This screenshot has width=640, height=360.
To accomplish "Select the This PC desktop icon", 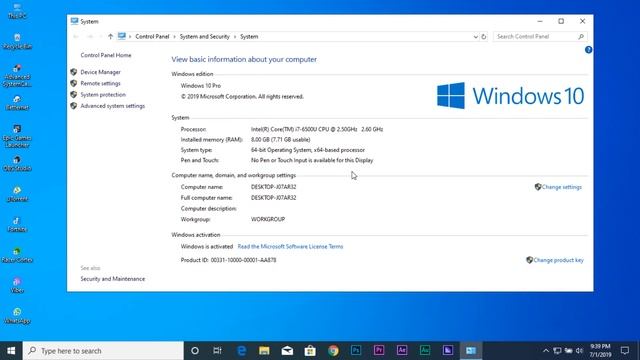I will pos(17,11).
